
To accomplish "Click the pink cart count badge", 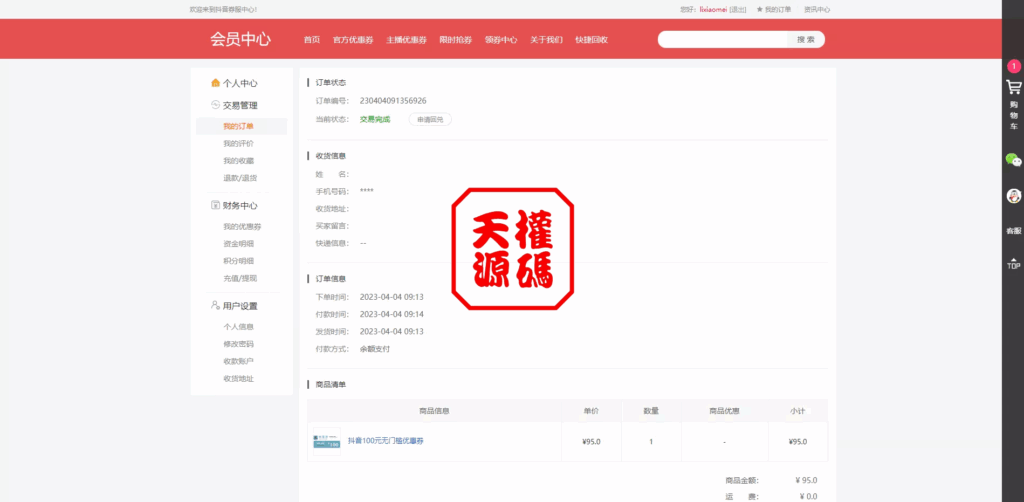I will pyautogui.click(x=1014, y=66).
